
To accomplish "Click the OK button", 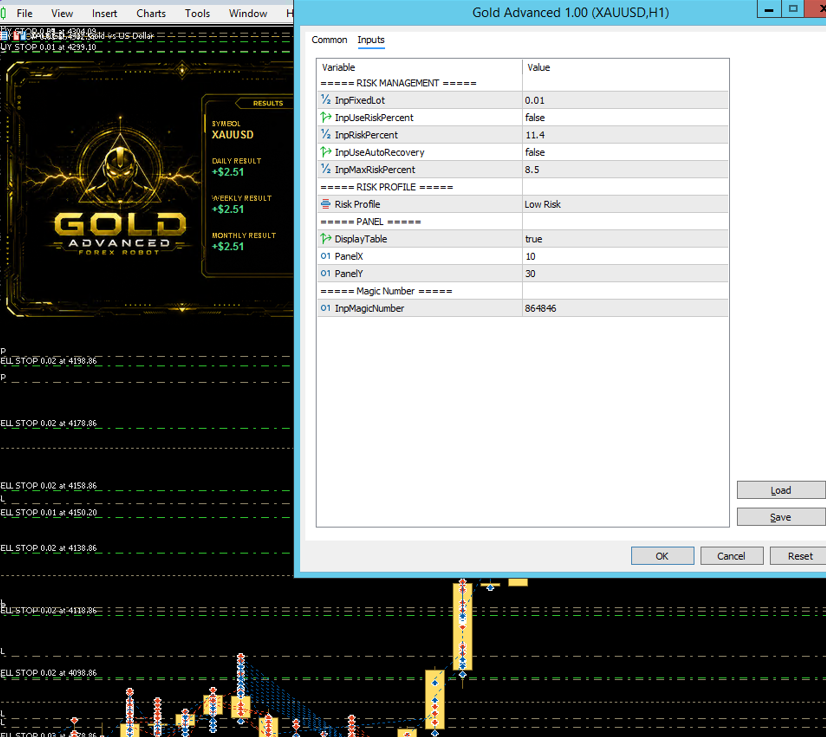I will pos(662,556).
